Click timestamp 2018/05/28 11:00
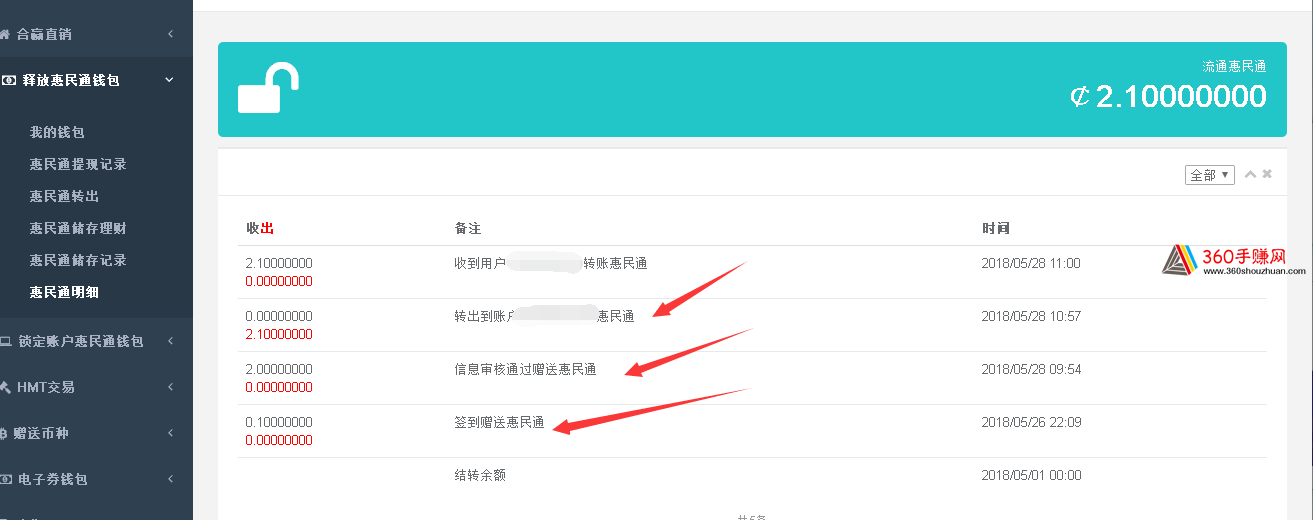Image resolution: width=1313 pixels, height=520 pixels. 1031,263
